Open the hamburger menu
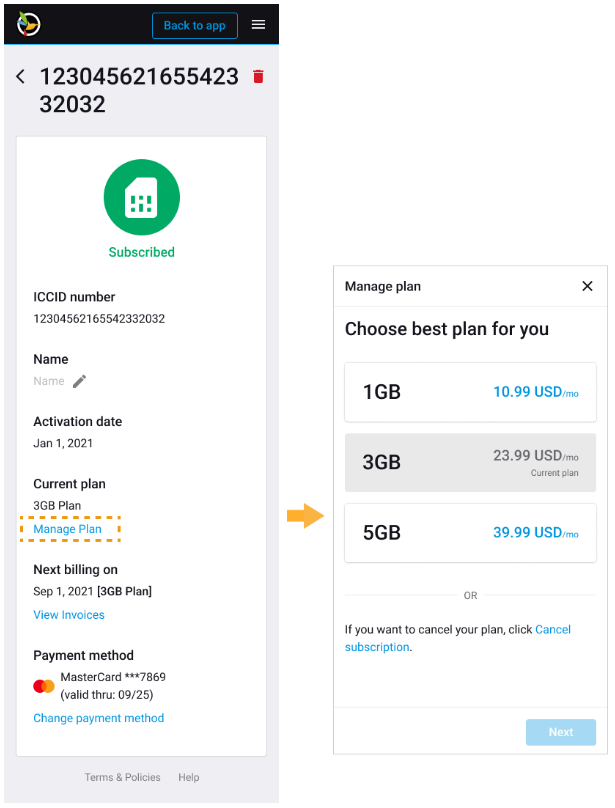This screenshot has width=615, height=808. click(x=258, y=25)
